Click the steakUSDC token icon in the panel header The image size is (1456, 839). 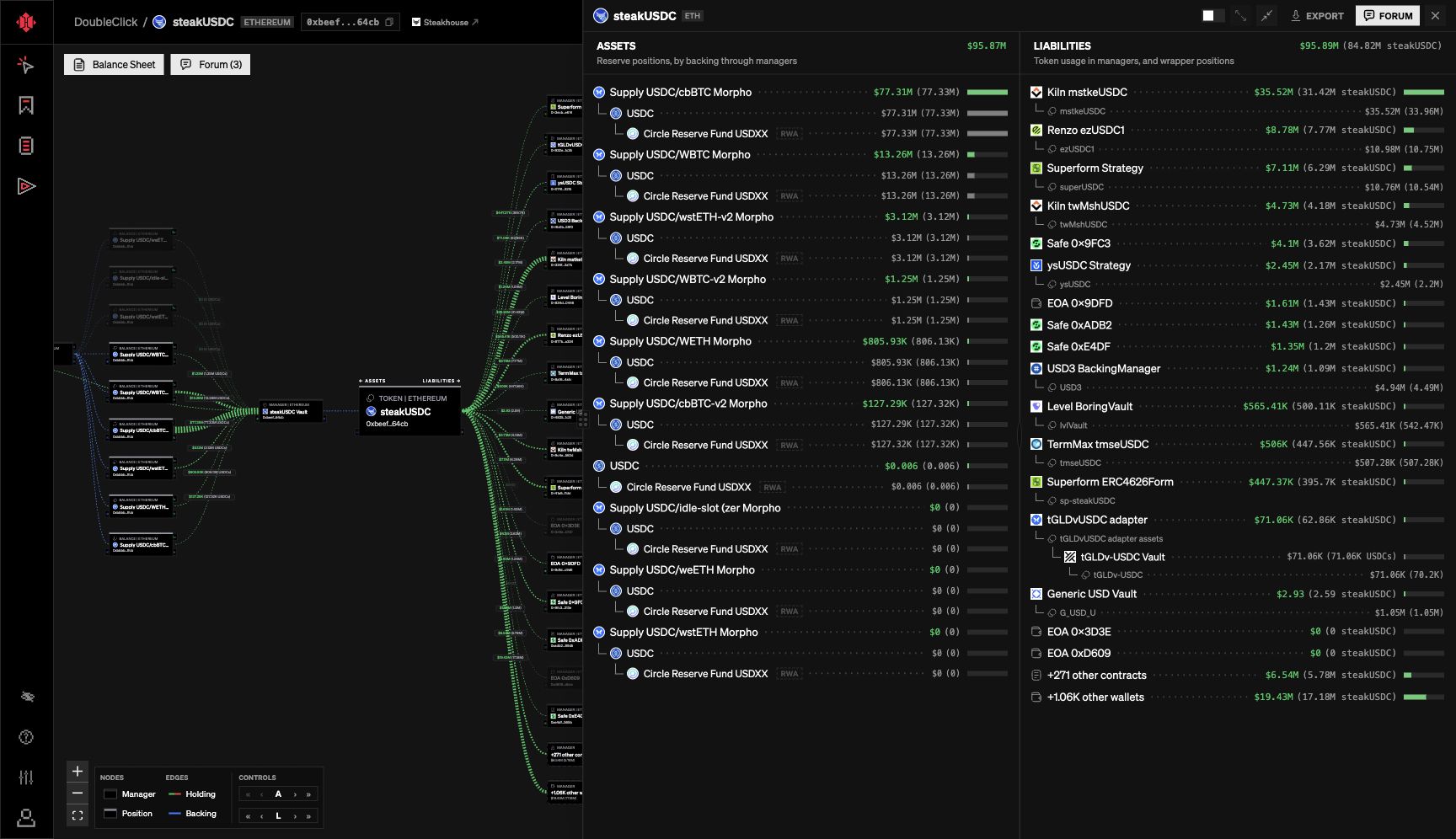[x=601, y=16]
